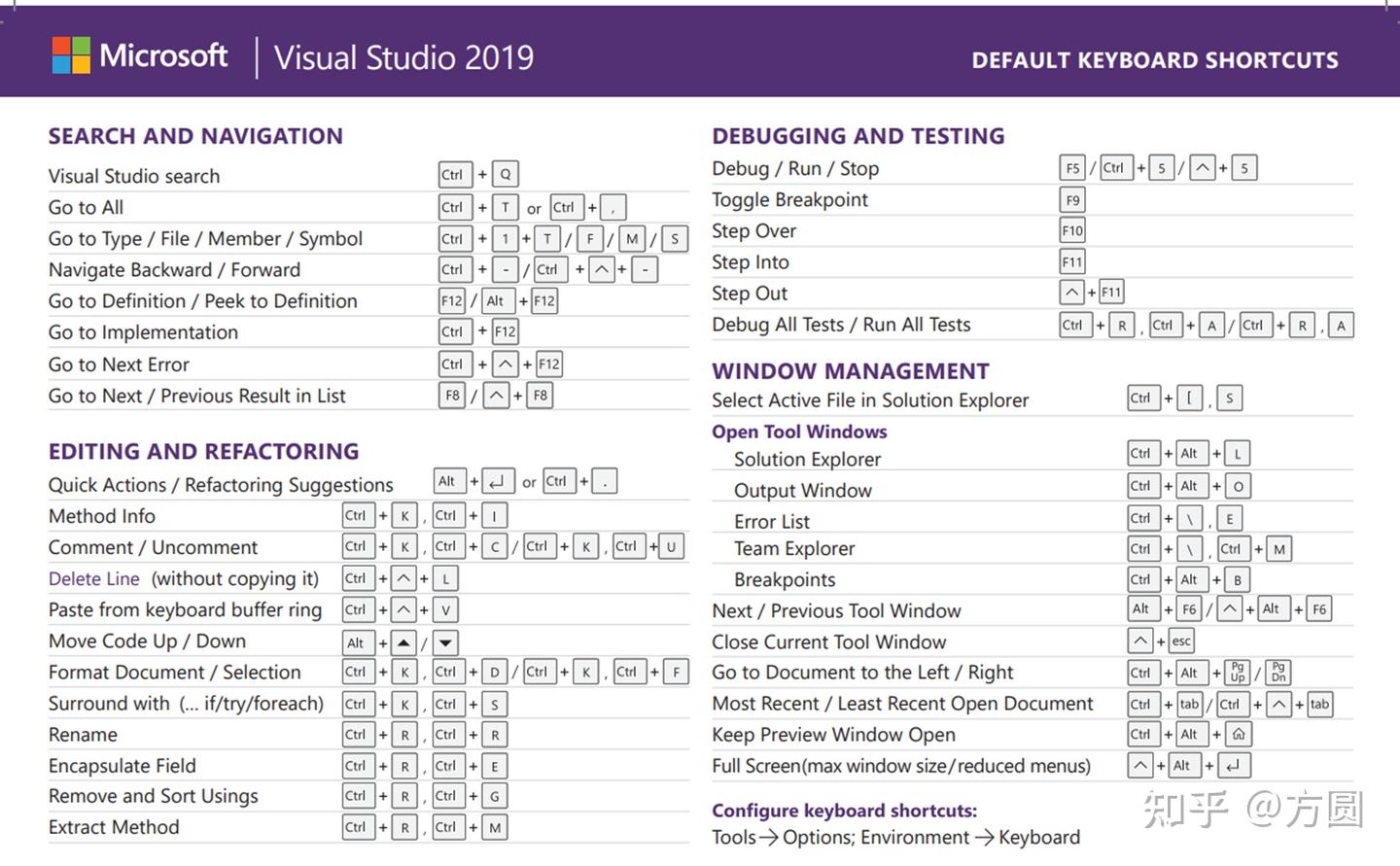Click the L key in Delete Line row
The width and height of the screenshot is (1400, 866).
click(x=445, y=579)
